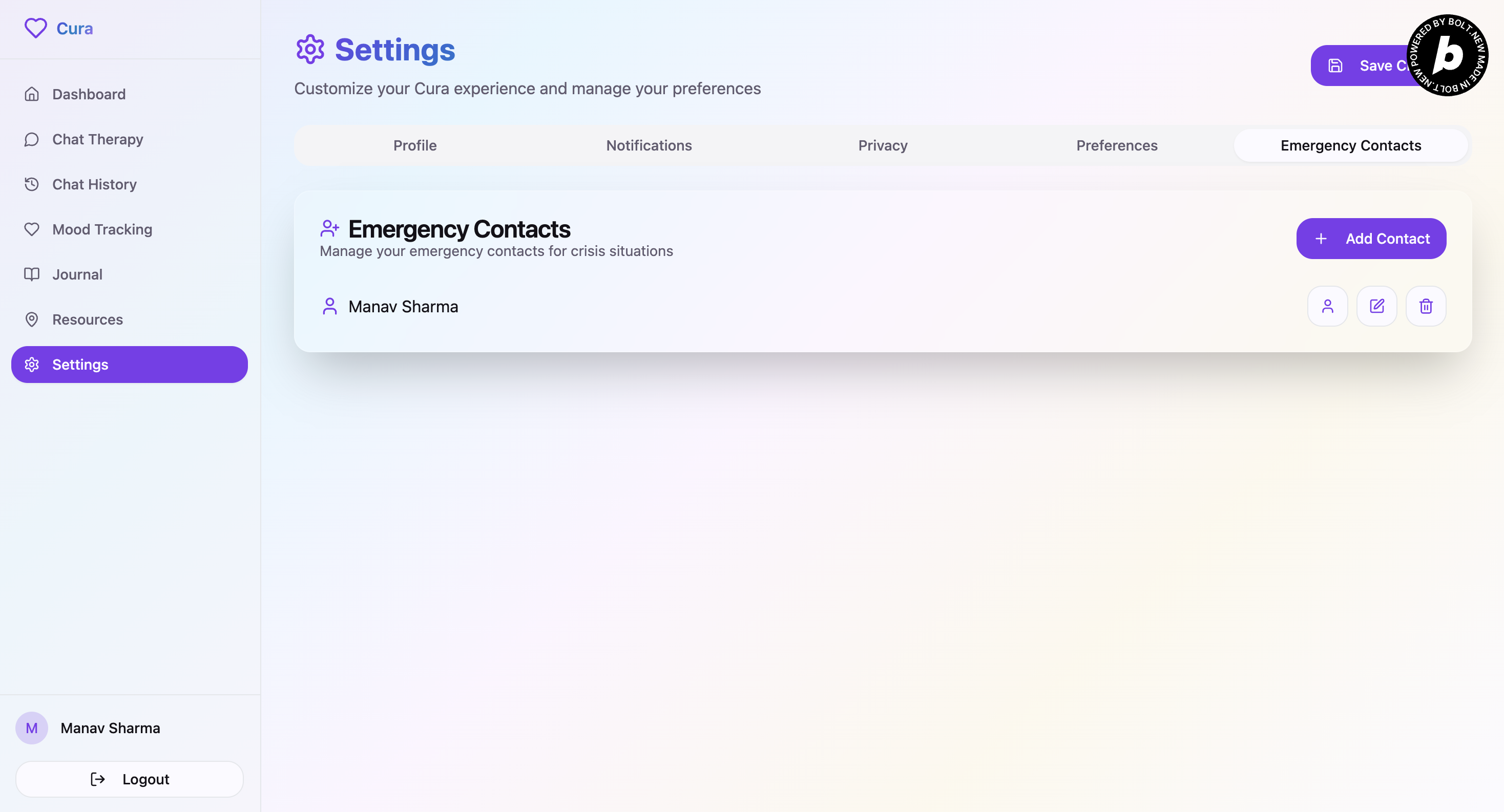Open Dashboard from the sidebar
Viewport: 1504px width, 812px height.
pos(89,94)
